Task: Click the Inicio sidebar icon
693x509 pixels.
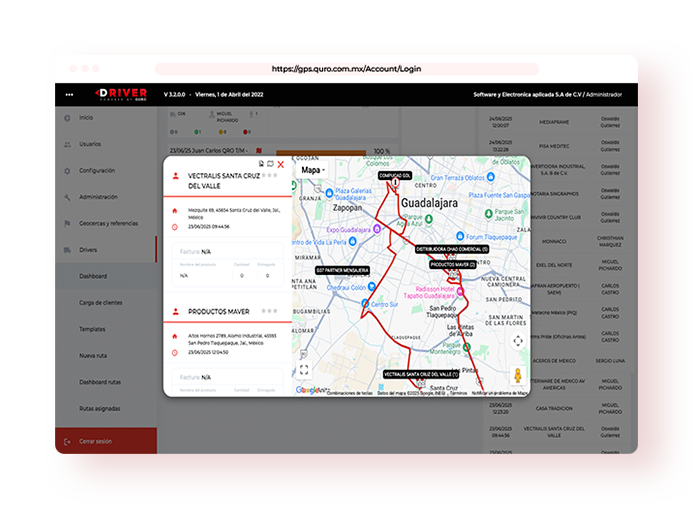Action: click(67, 118)
